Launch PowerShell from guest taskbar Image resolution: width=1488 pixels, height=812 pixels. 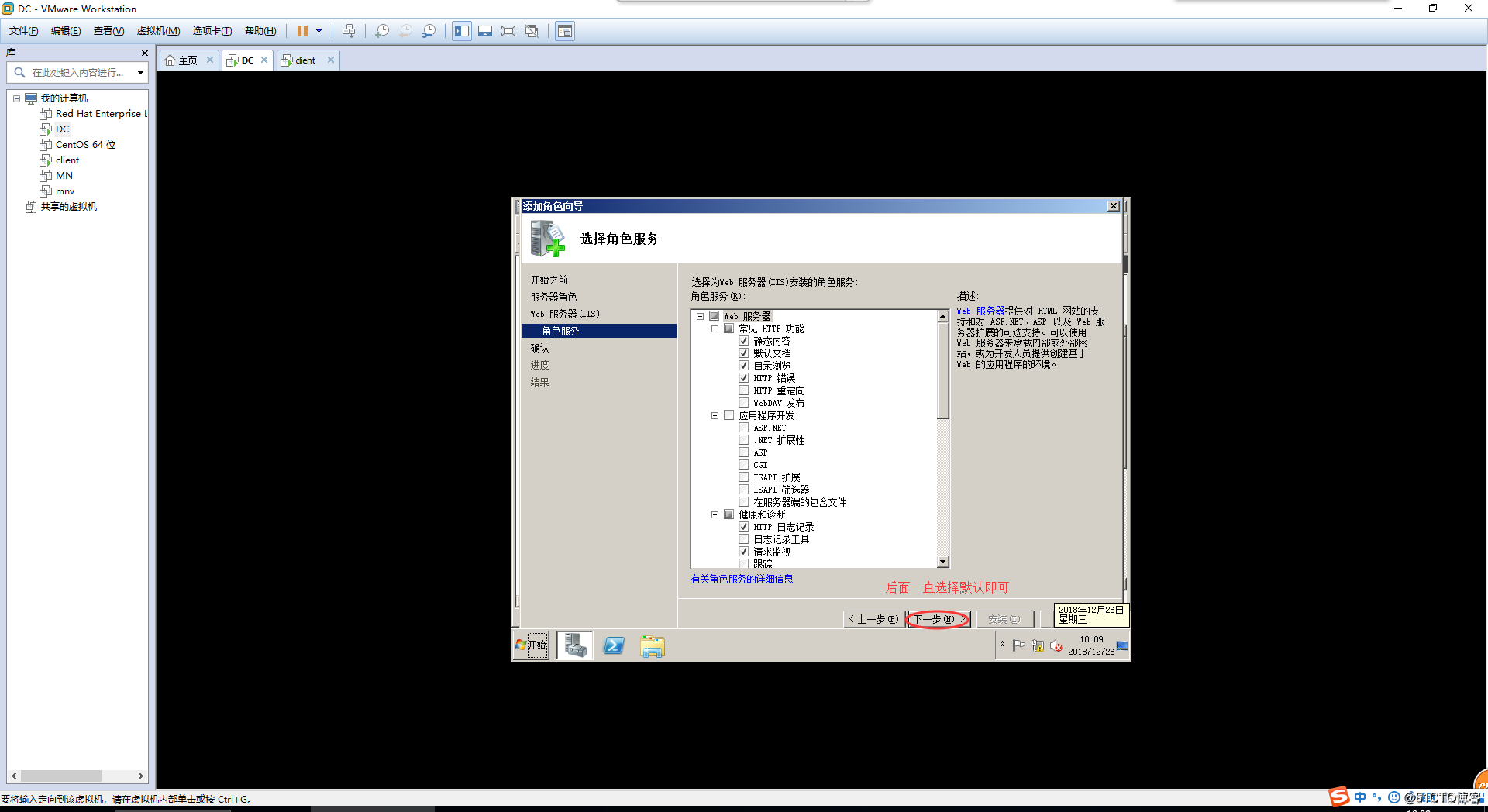pyautogui.click(x=614, y=645)
